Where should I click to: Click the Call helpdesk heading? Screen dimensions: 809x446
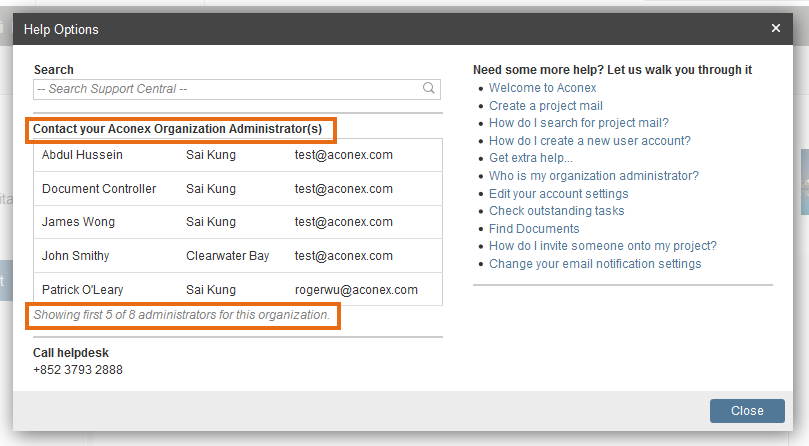coord(71,353)
